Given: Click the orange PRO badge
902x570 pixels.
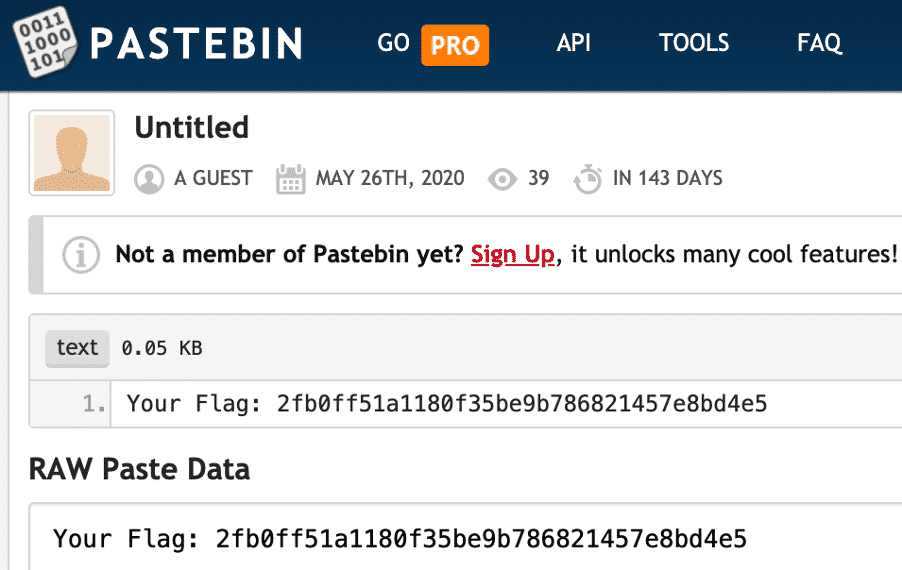Looking at the screenshot, I should pyautogui.click(x=455, y=45).
